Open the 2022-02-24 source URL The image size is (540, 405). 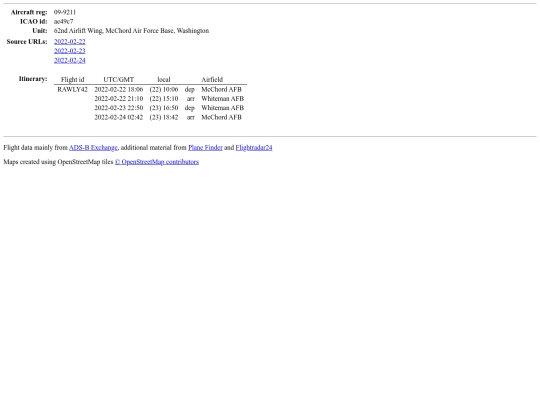pos(70,60)
